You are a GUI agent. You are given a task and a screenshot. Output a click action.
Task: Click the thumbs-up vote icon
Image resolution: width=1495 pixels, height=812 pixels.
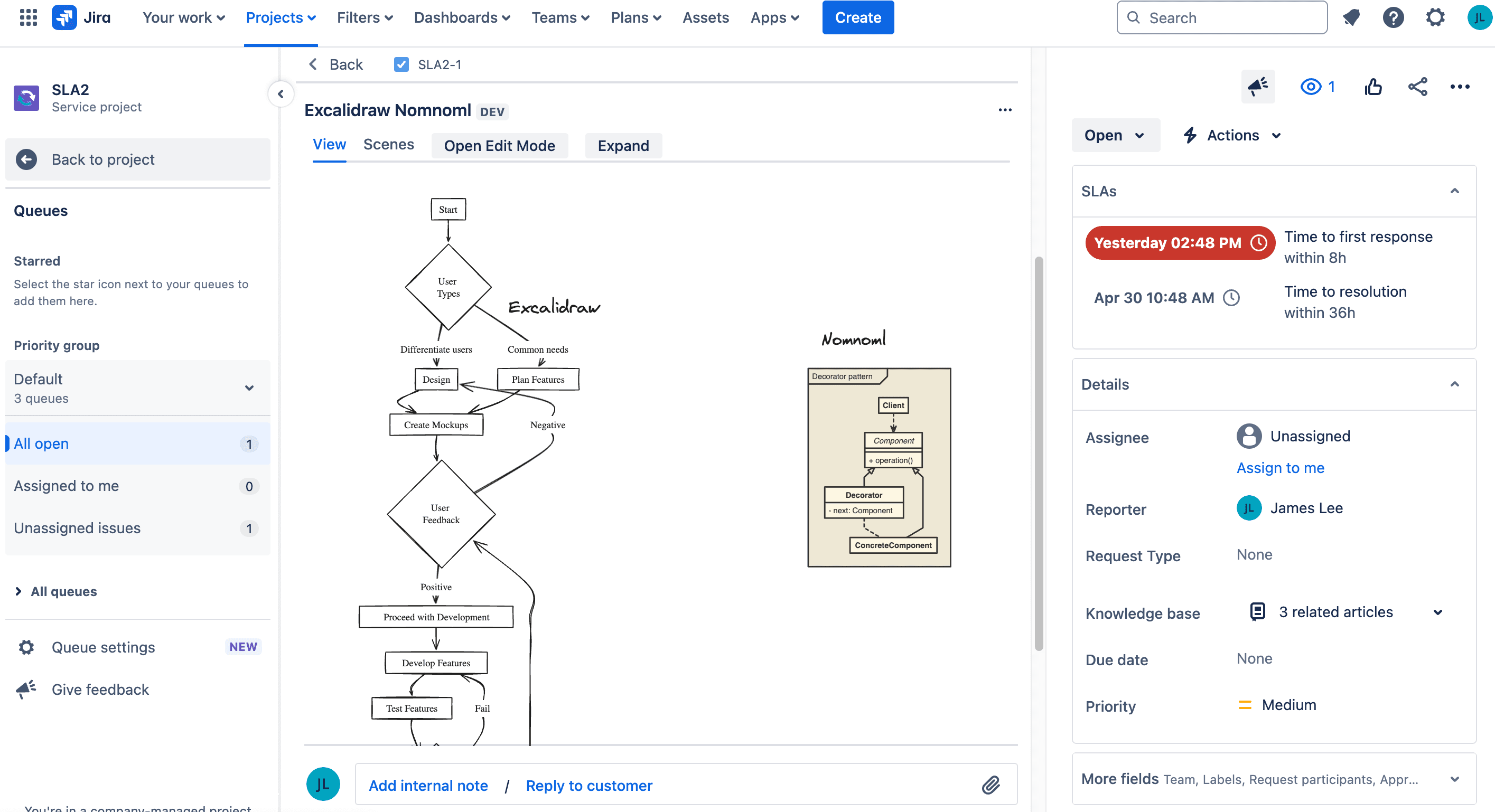click(x=1373, y=87)
